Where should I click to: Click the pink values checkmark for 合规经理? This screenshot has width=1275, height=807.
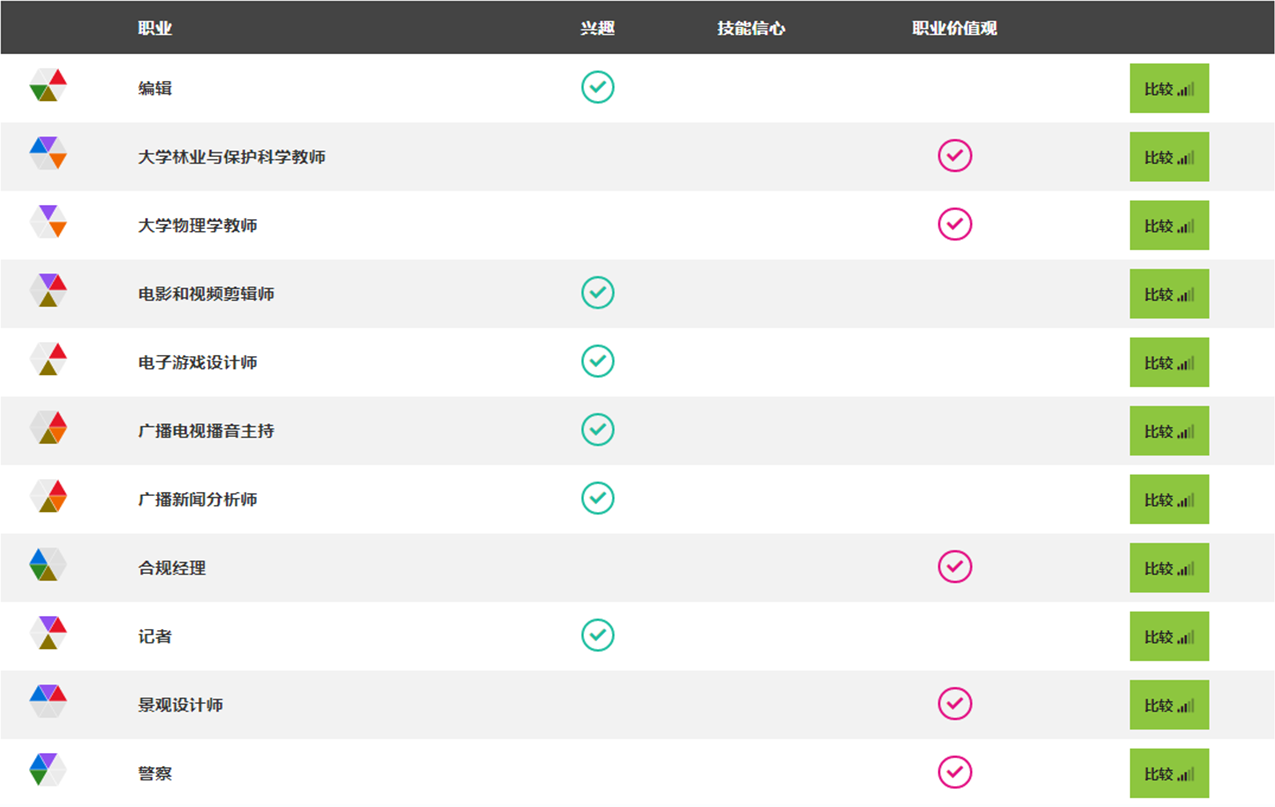(x=955, y=567)
